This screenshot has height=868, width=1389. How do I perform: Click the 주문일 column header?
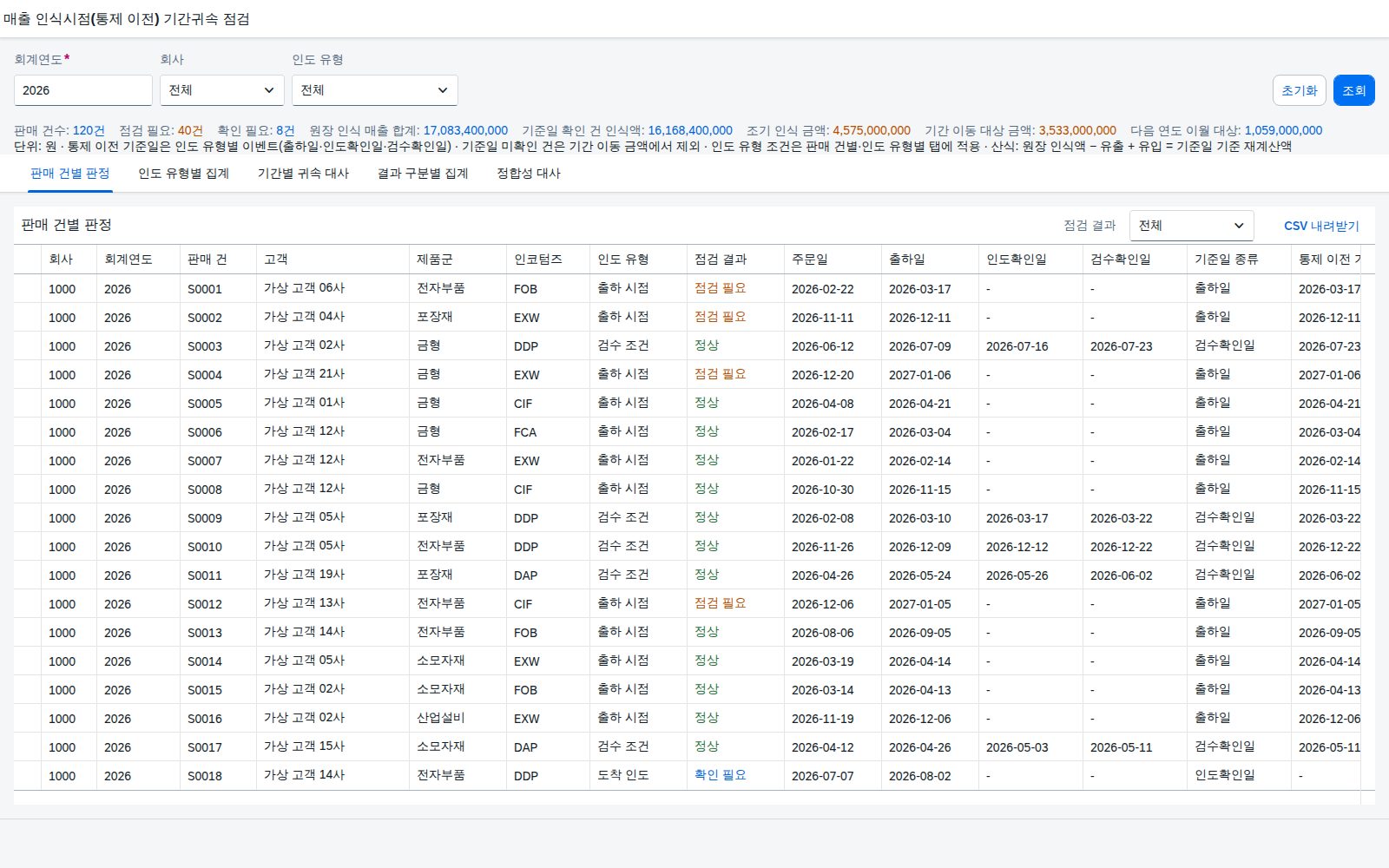click(833, 260)
